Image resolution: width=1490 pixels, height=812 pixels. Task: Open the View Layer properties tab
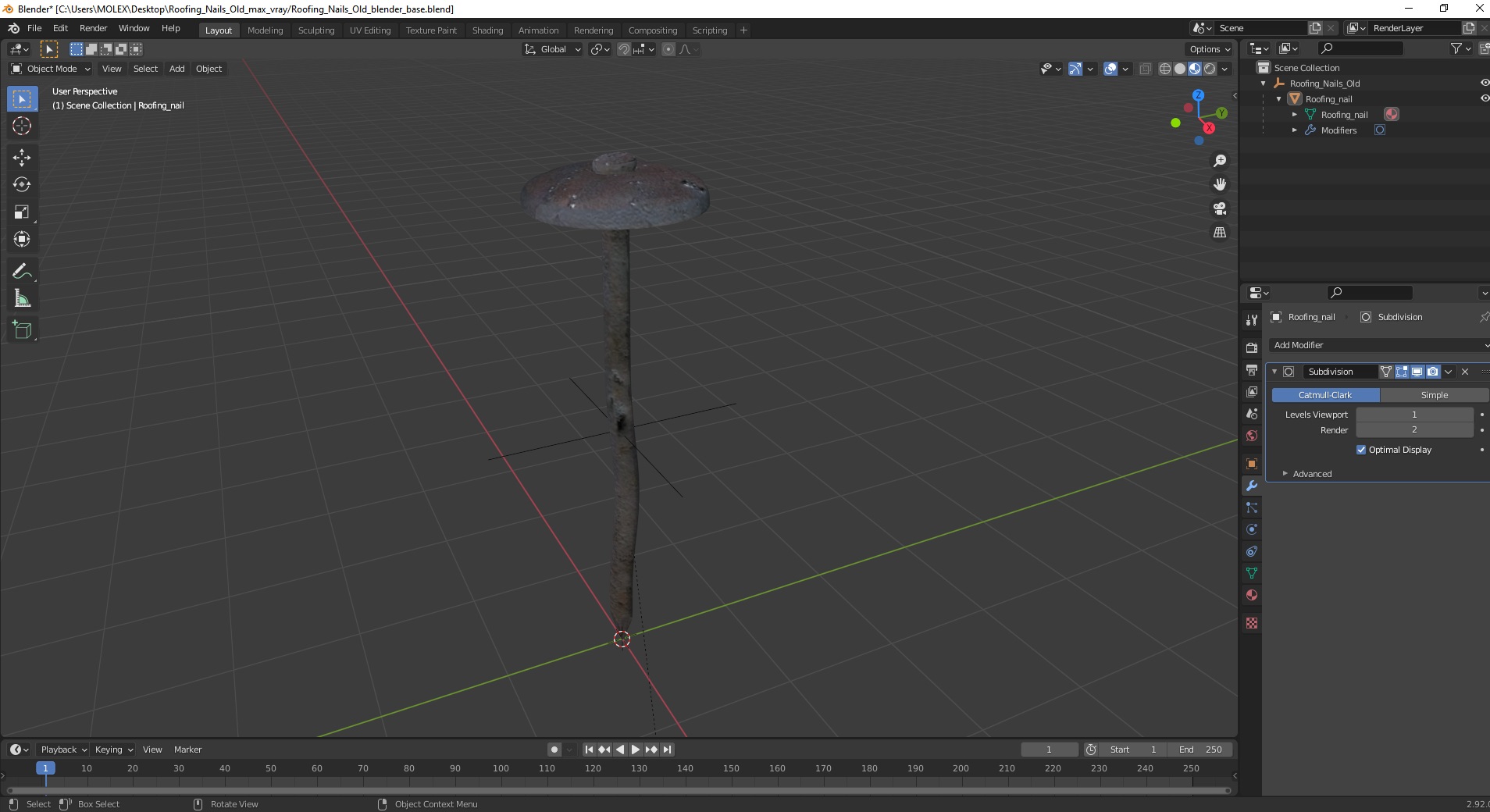point(1252,391)
